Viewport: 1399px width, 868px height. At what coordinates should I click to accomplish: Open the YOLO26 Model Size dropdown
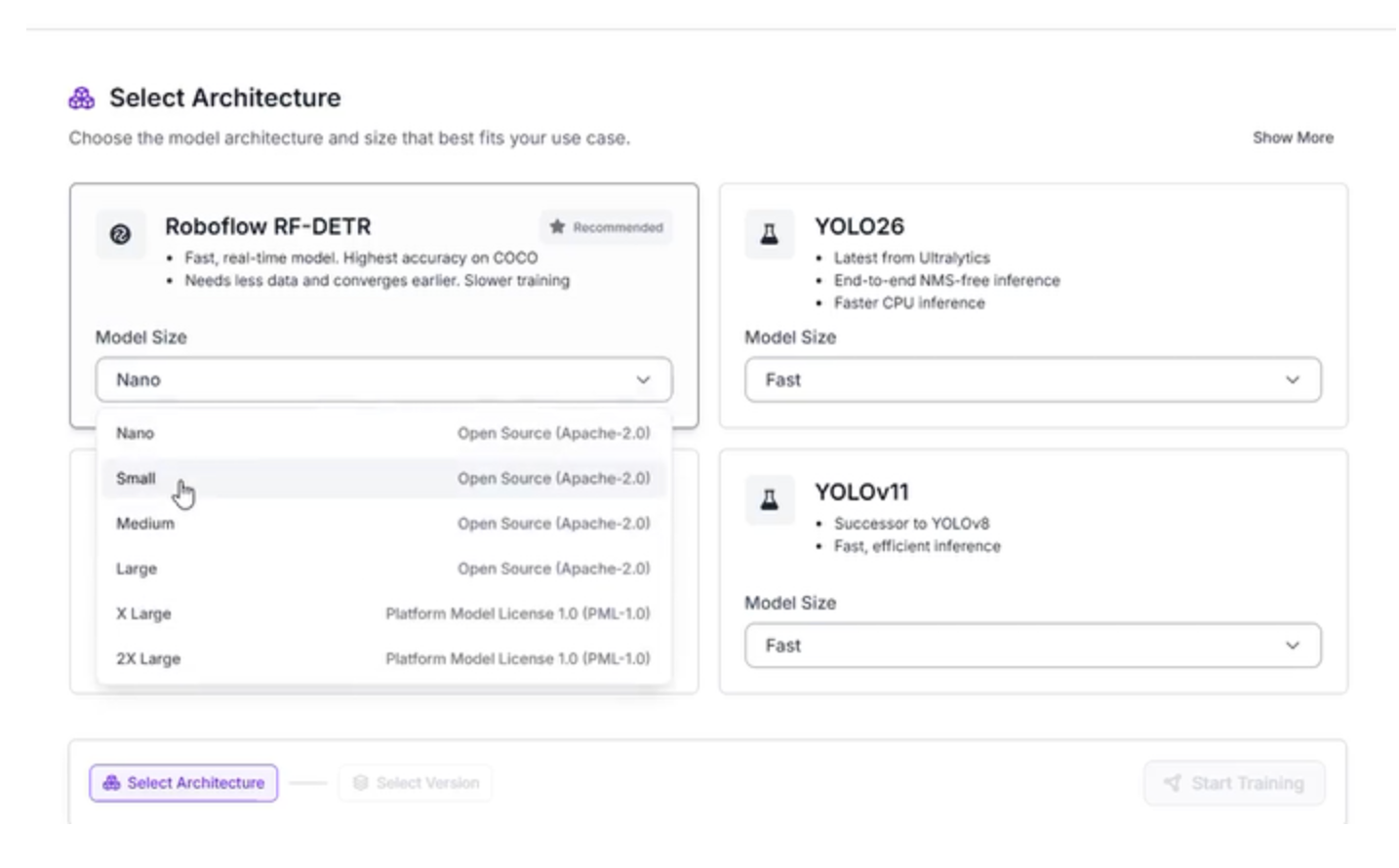coord(1032,379)
